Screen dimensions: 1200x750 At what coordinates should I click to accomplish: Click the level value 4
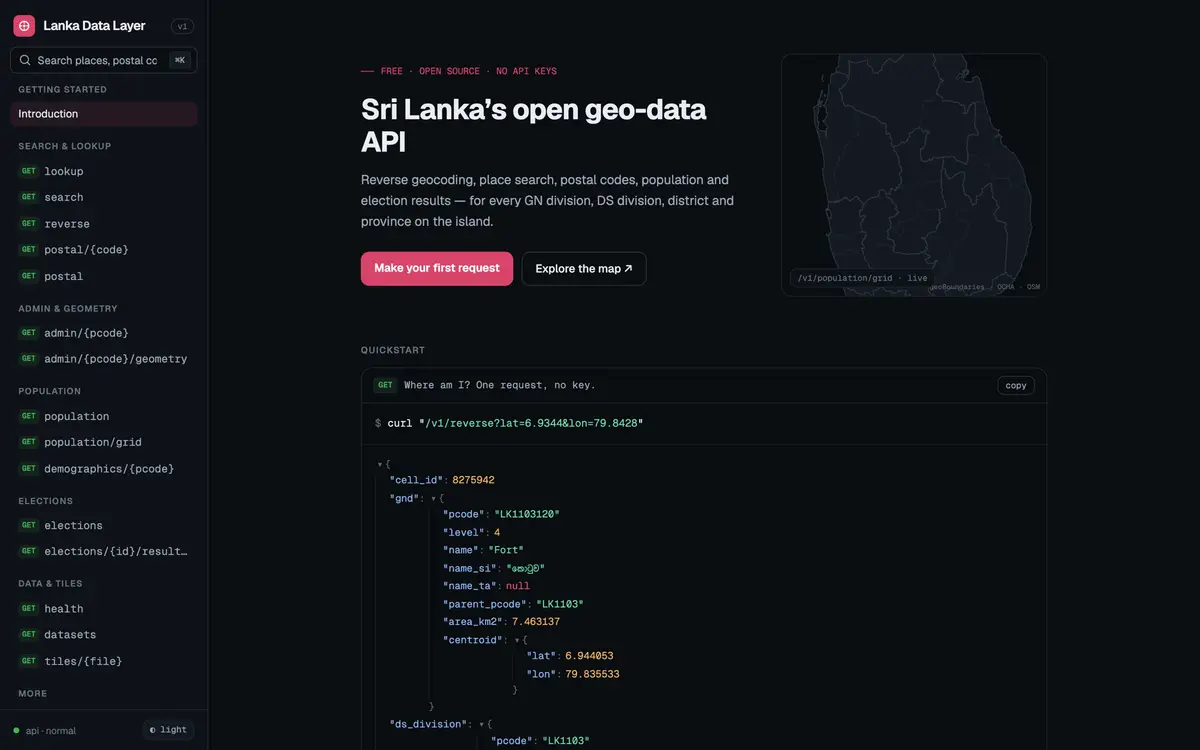(497, 532)
